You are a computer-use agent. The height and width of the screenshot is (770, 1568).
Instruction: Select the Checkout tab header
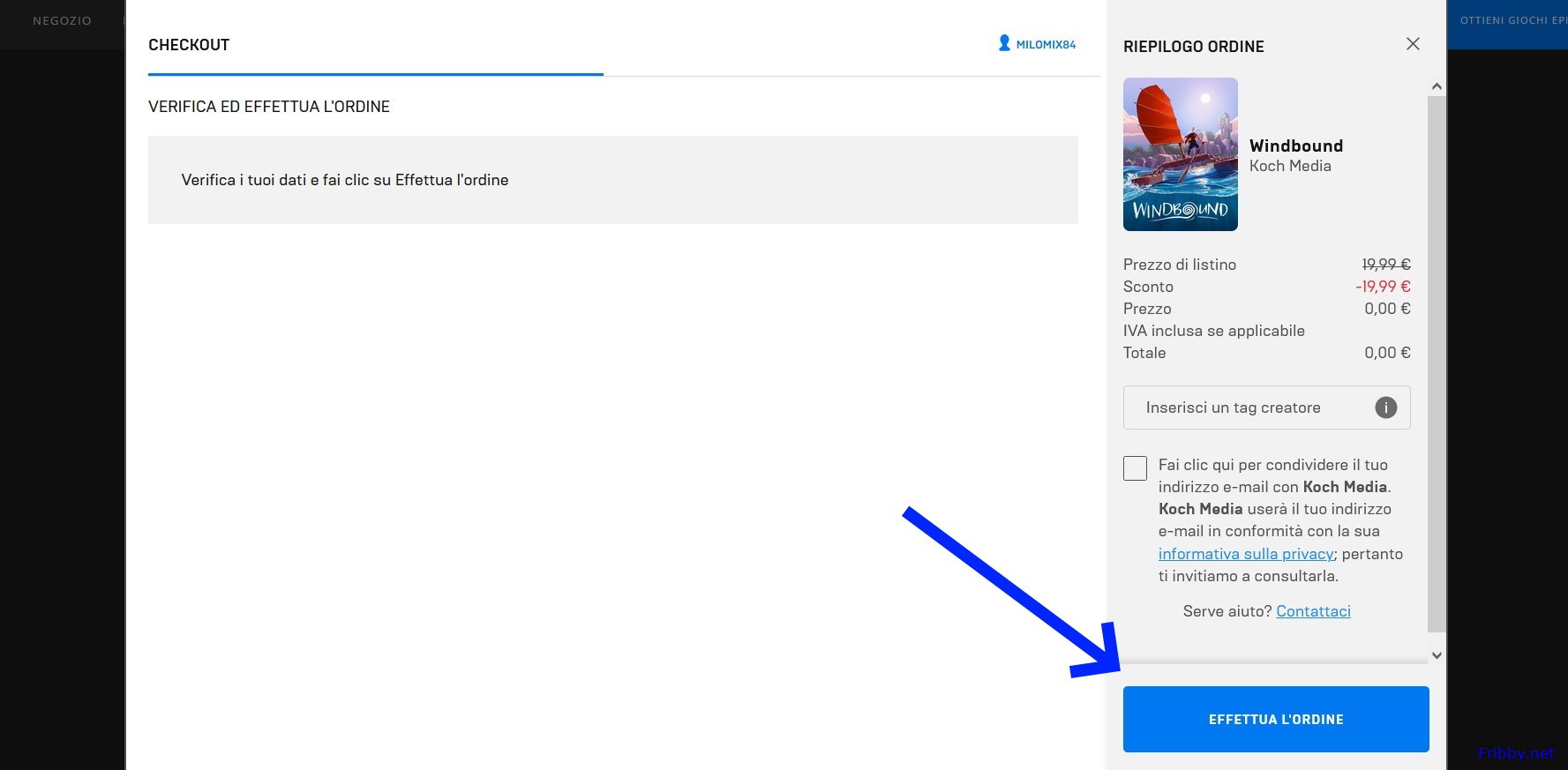189,45
